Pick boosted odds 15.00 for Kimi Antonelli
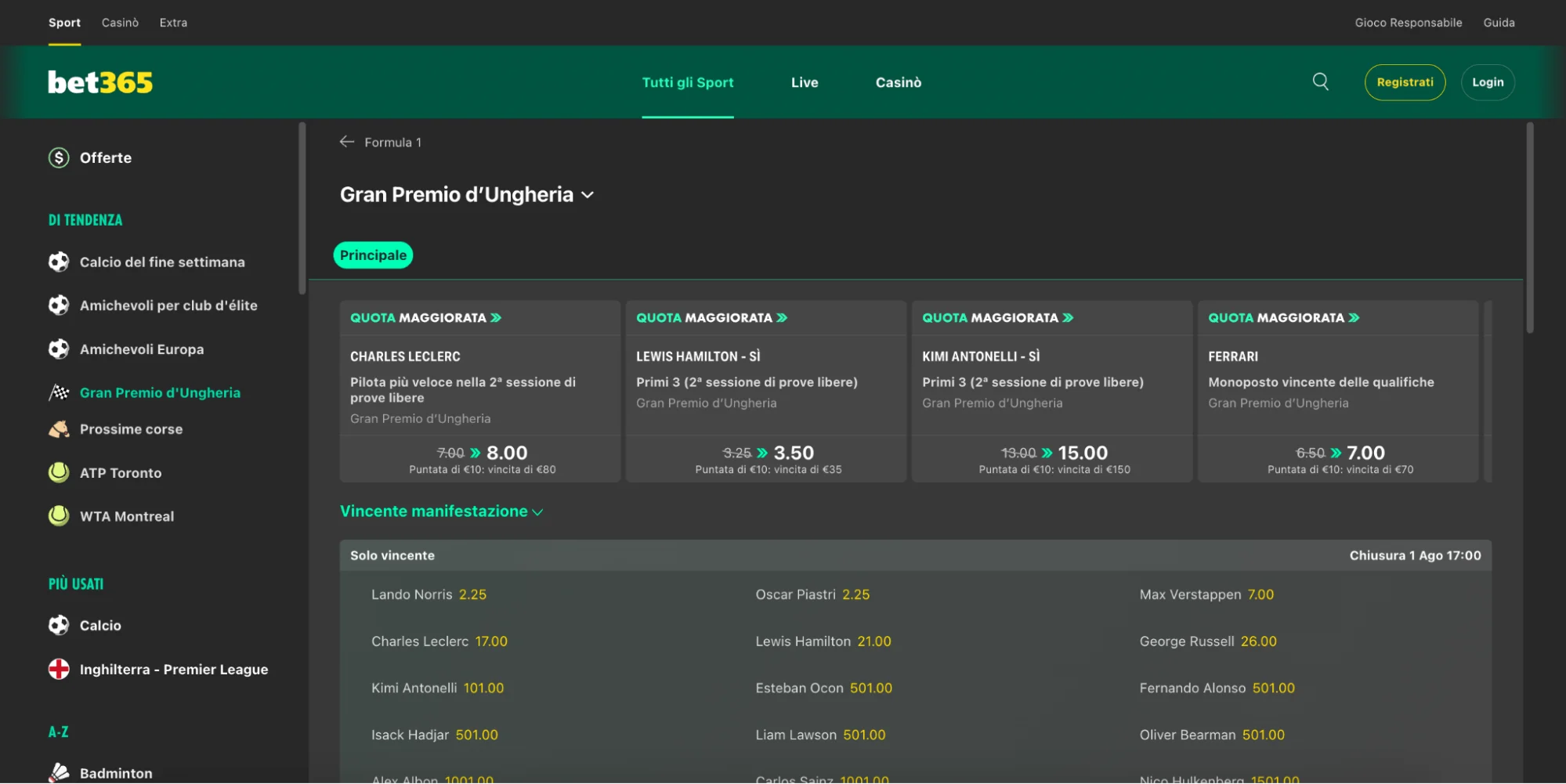The width and height of the screenshot is (1566, 784). (x=1082, y=453)
